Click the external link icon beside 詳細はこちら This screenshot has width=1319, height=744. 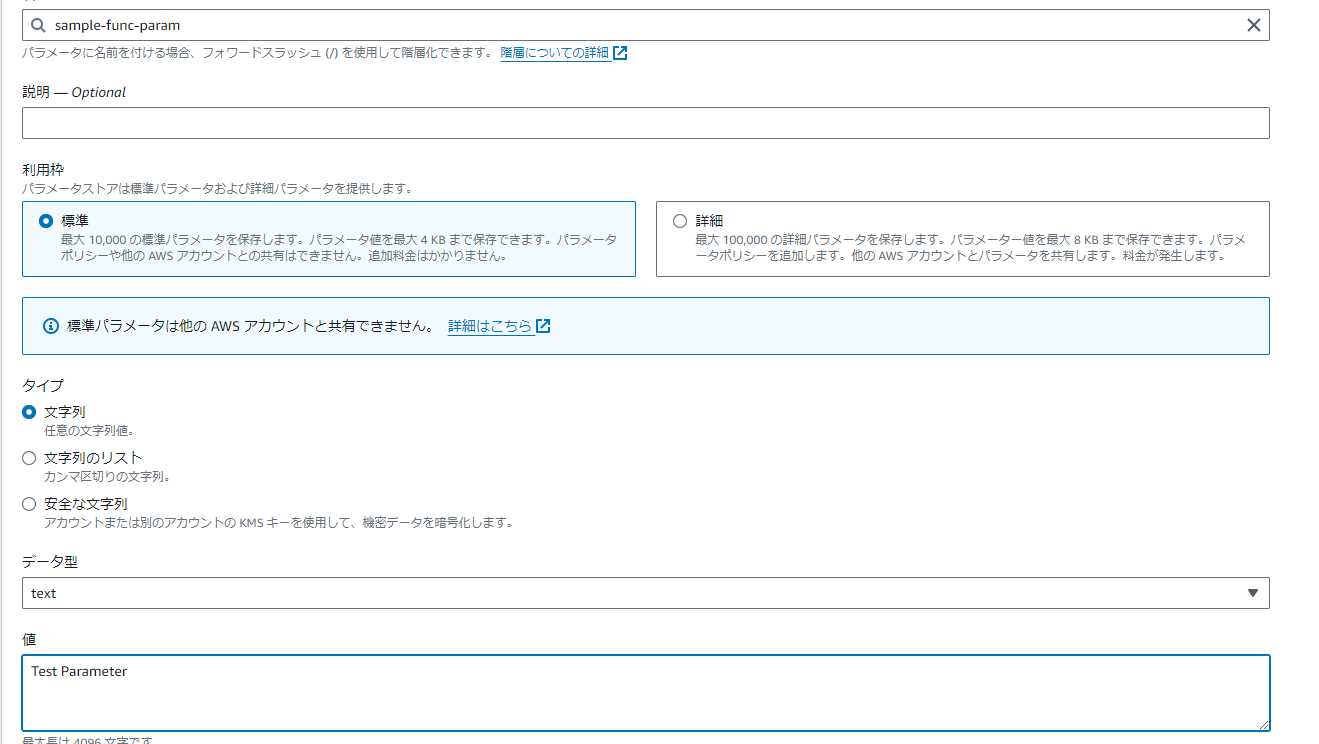click(543, 326)
